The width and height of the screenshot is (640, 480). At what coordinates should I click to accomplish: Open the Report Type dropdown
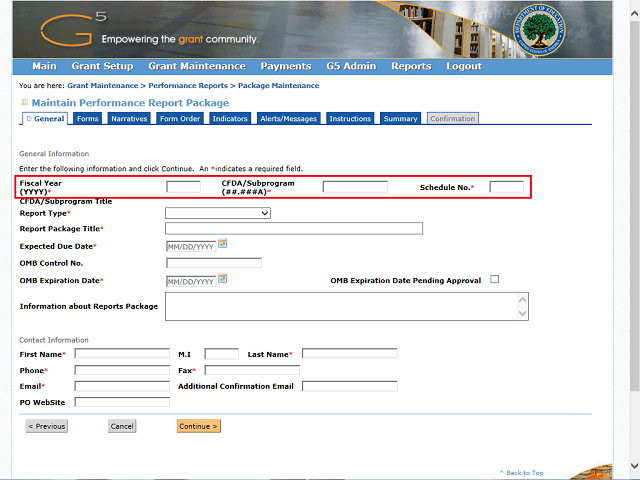[x=218, y=213]
